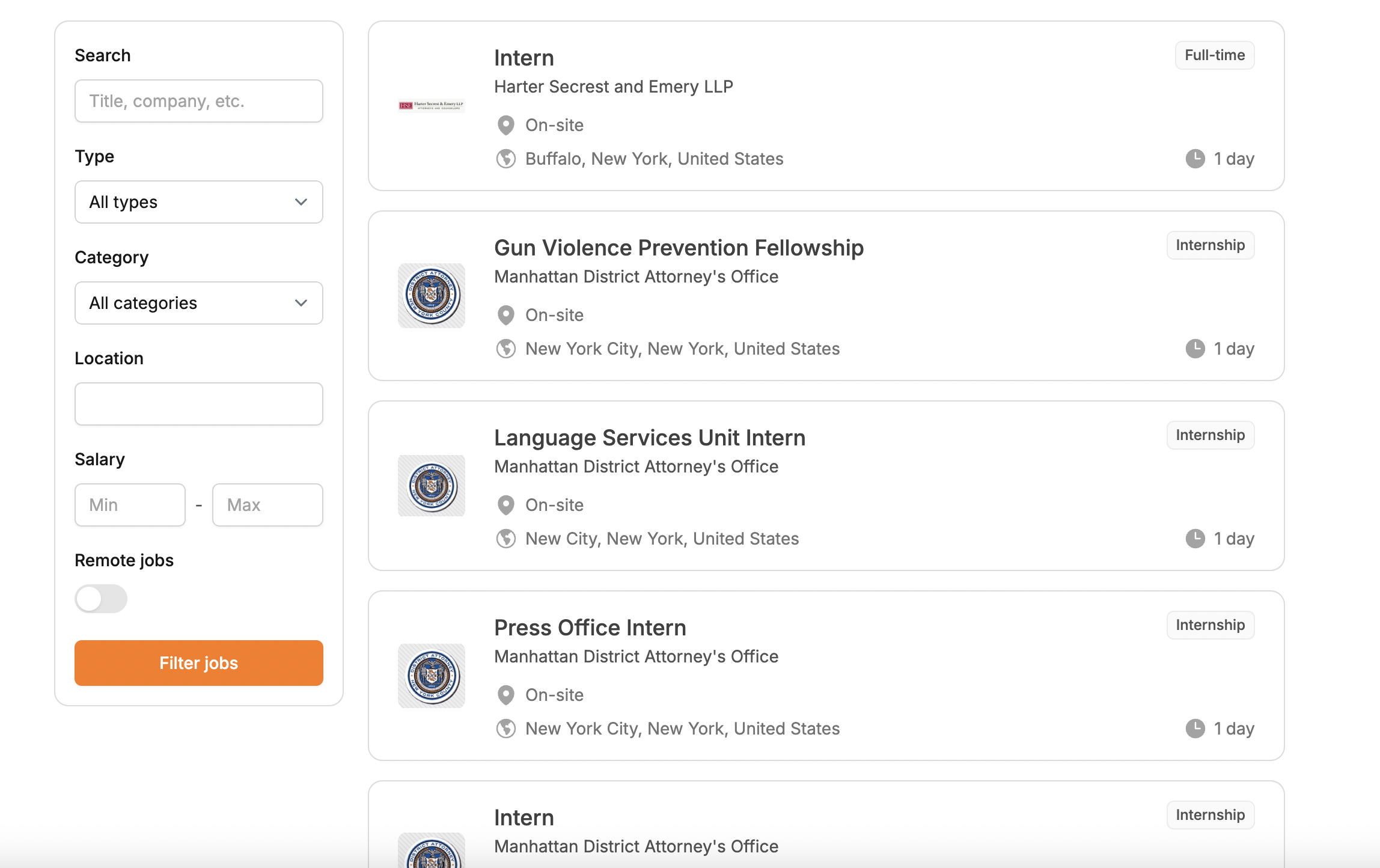
Task: Click Manhattan District Attorney's Office under Press Office Intern
Action: pos(636,656)
